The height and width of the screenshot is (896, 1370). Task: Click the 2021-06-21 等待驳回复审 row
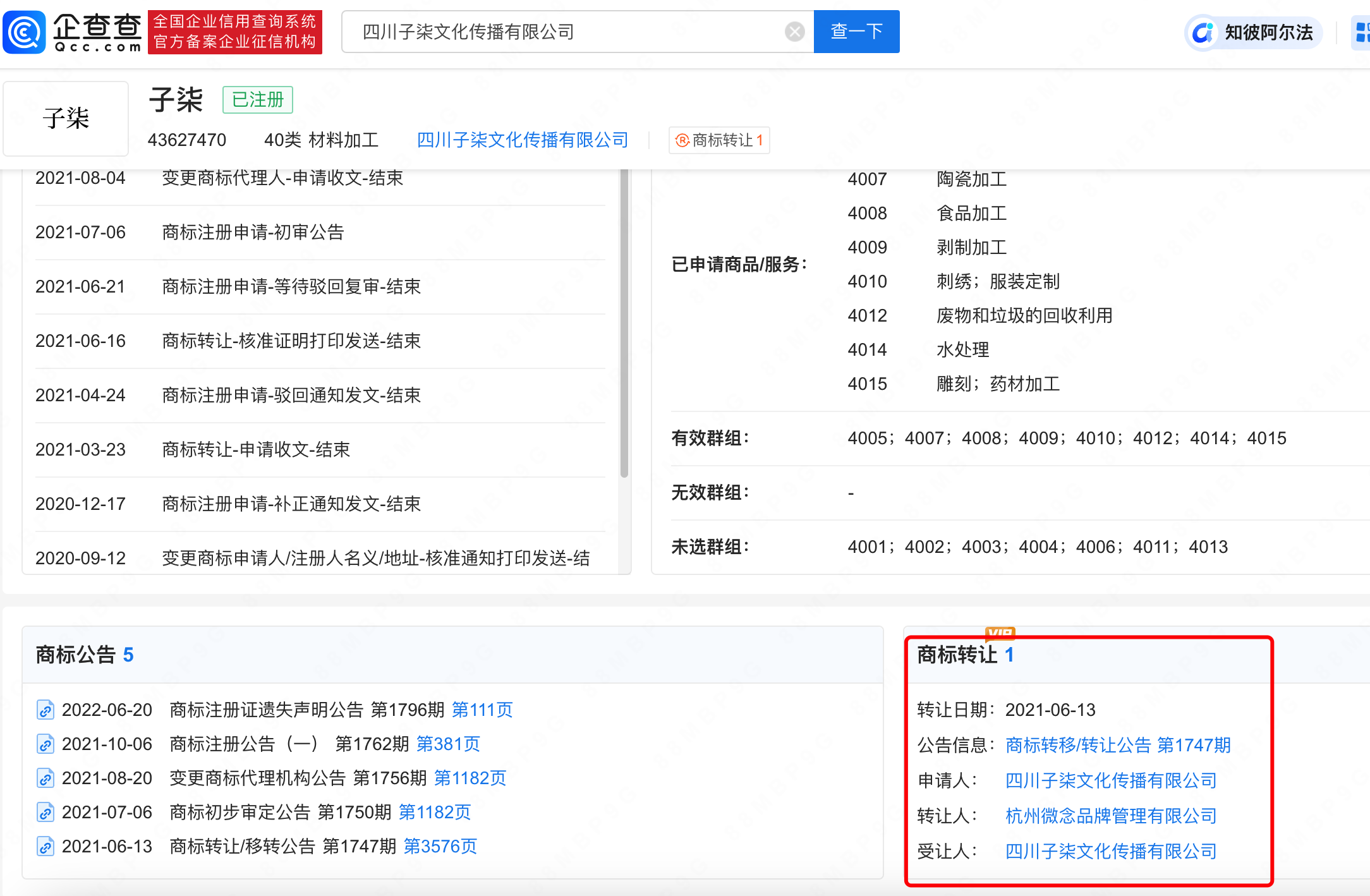click(x=320, y=287)
